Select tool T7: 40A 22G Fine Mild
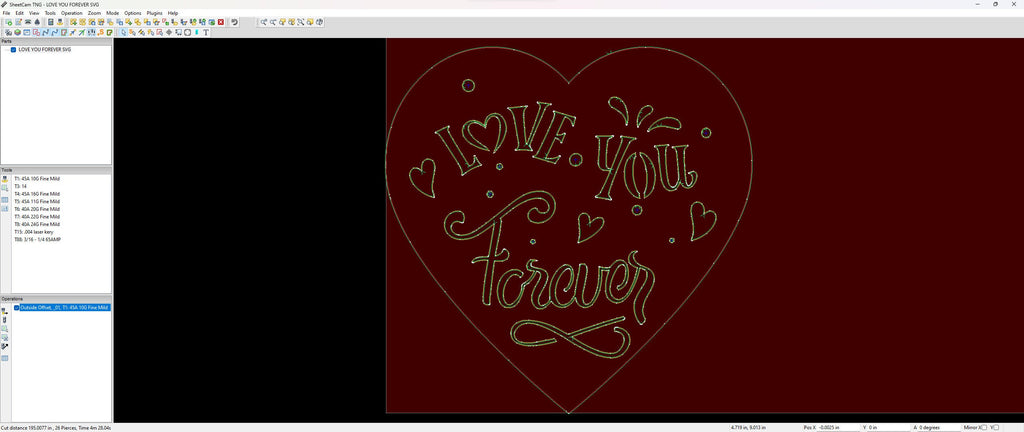Image resolution: width=1024 pixels, height=432 pixels. click(37, 217)
